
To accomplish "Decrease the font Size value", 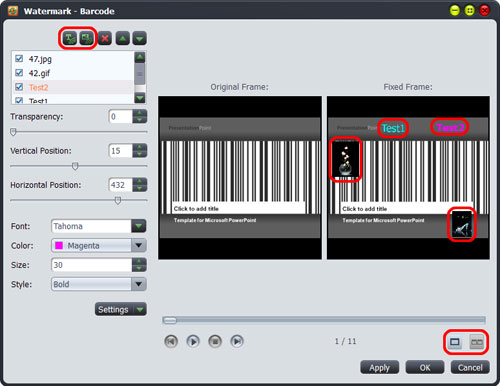I will point(139,268).
